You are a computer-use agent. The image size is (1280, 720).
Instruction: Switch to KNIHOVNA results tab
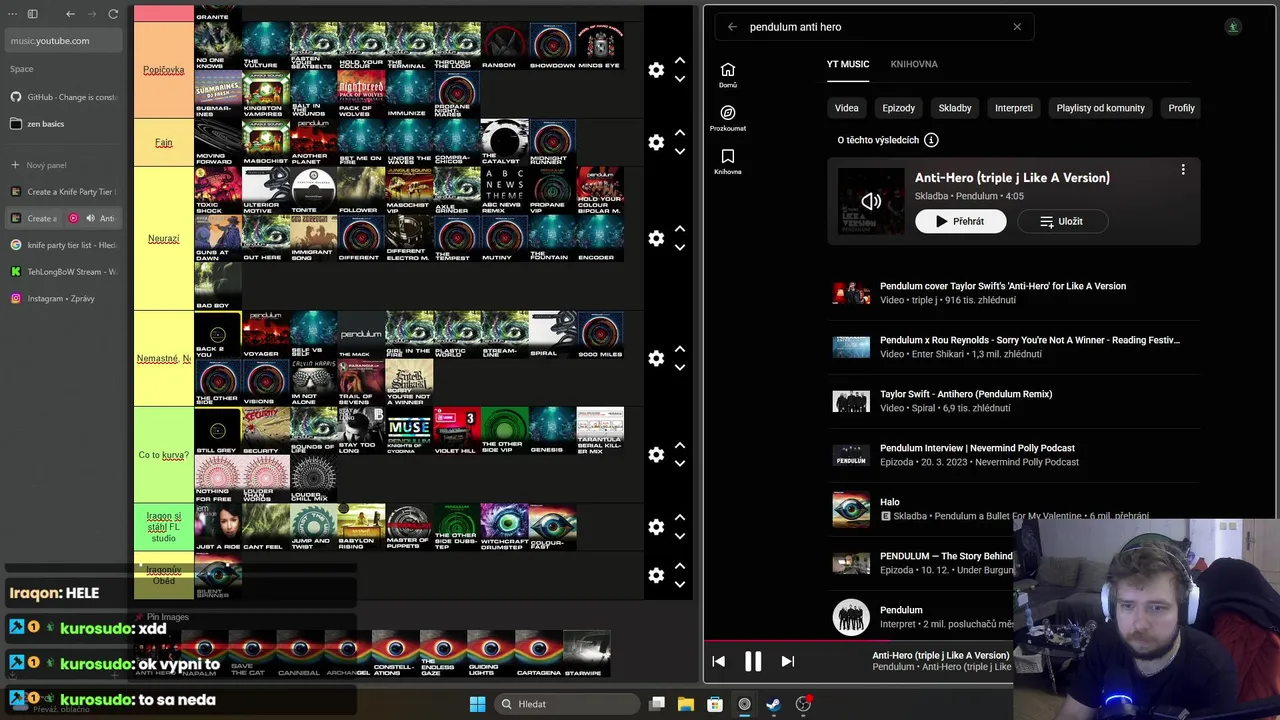pyautogui.click(x=914, y=64)
